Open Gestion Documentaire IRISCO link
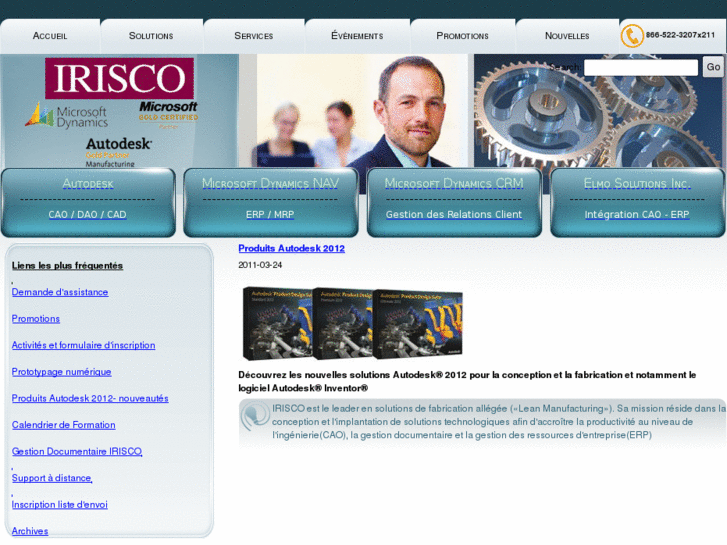Screen dimensions: 727x545 (x=77, y=451)
